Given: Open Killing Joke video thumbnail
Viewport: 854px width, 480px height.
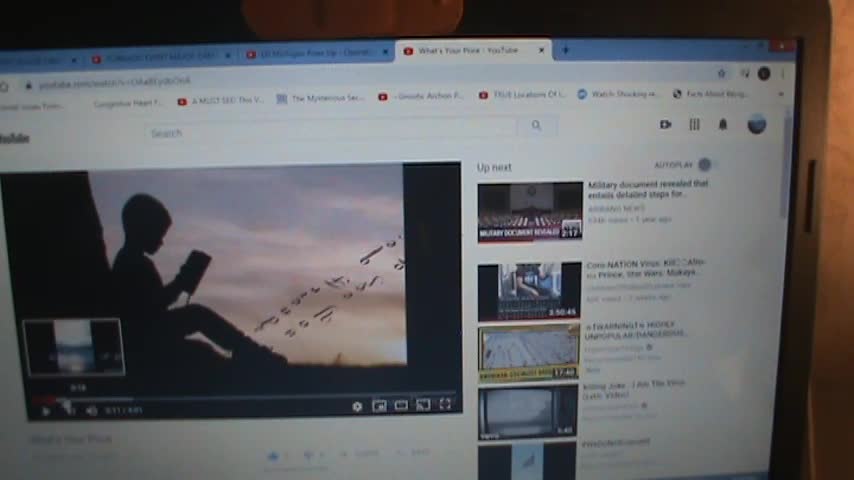Looking at the screenshot, I should coord(528,412).
